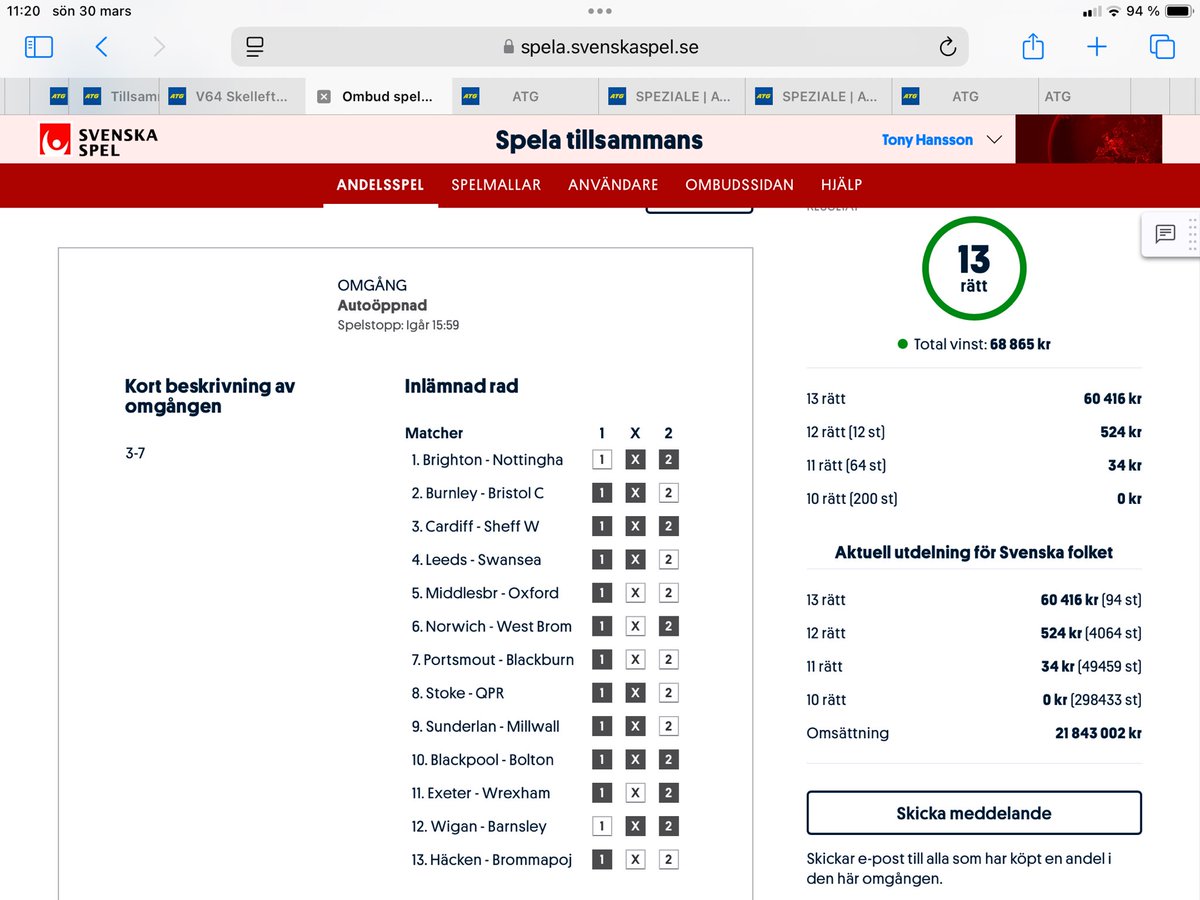1200x900 pixels.
Task: Toggle X for Blackpool - Bolton
Action: coord(635,760)
